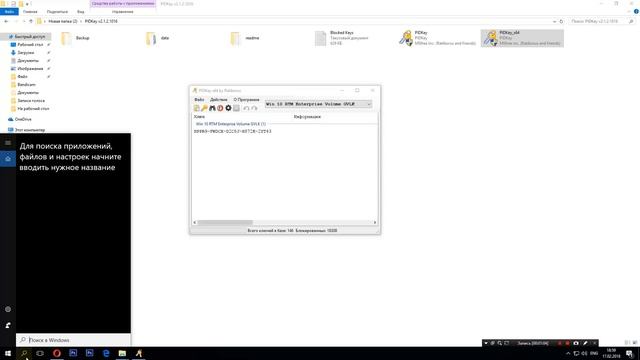Open the Файл menu in PIDKey
Image resolution: width=640 pixels, height=360 pixels.
(x=199, y=100)
